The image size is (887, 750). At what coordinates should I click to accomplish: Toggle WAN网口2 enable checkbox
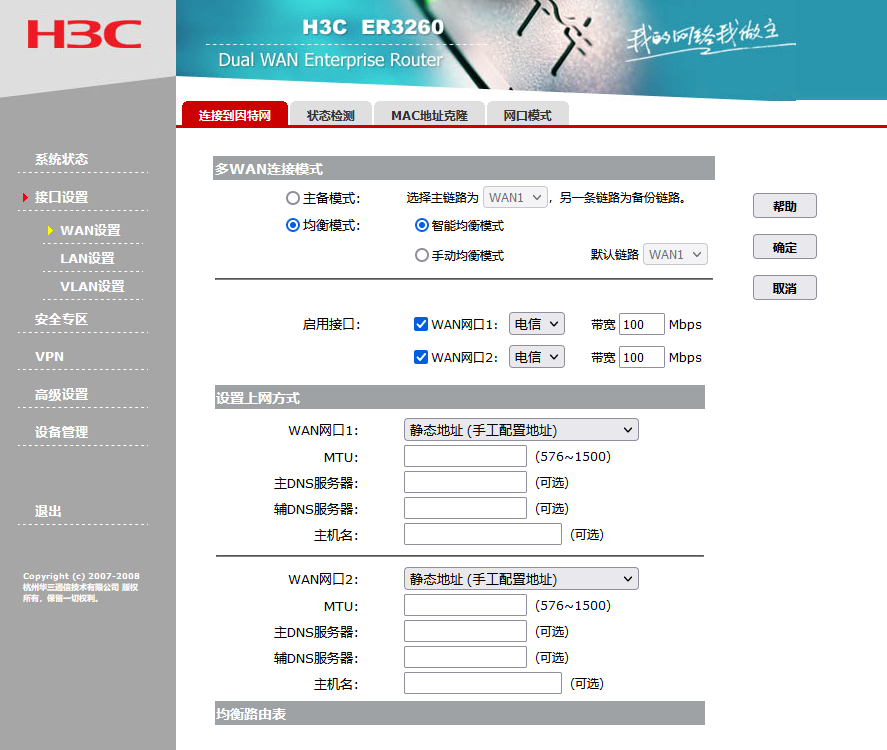click(x=421, y=357)
